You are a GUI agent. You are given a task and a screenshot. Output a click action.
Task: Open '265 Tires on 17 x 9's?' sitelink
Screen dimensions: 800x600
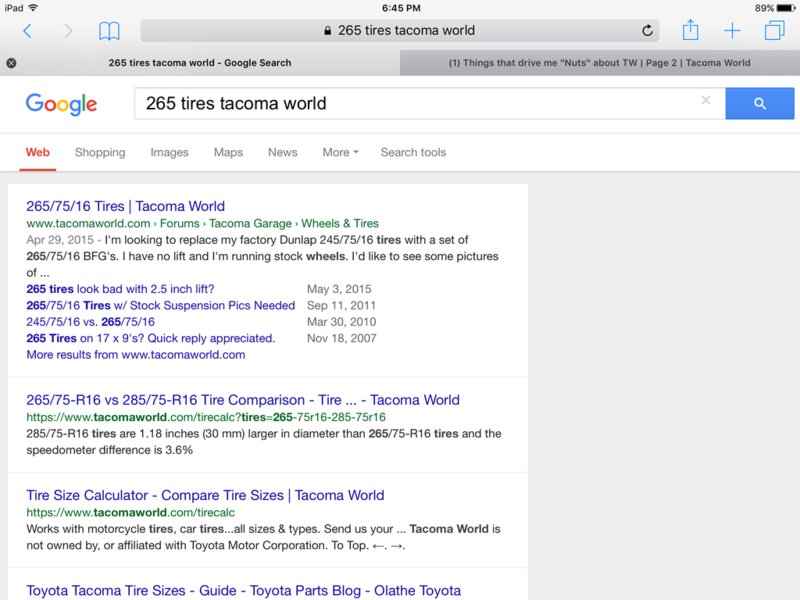(x=151, y=338)
